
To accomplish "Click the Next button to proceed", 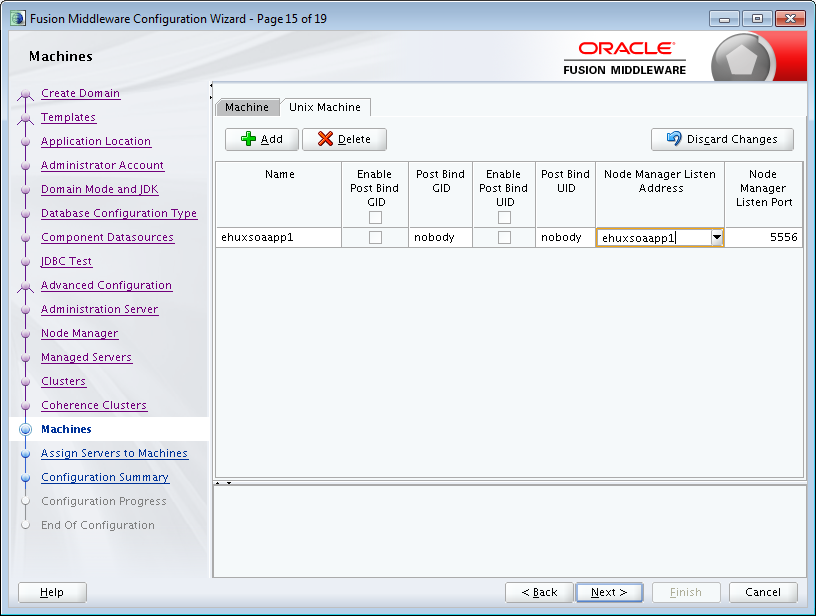I will (609, 592).
